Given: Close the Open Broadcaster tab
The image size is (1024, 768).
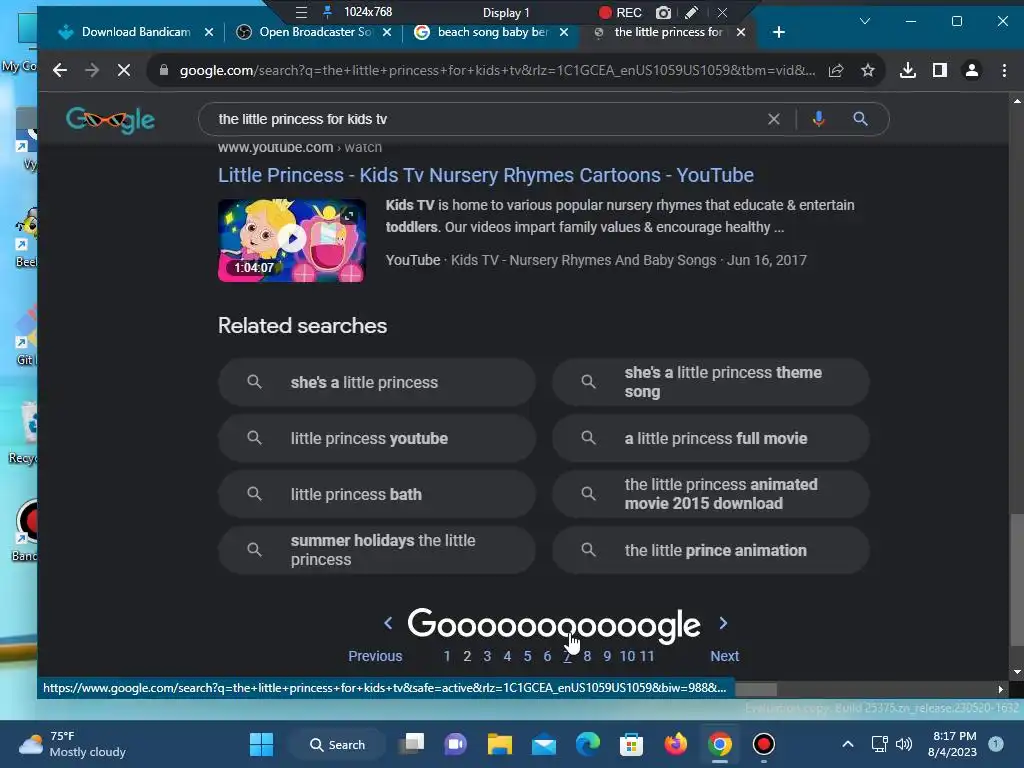Looking at the screenshot, I should pos(387,32).
